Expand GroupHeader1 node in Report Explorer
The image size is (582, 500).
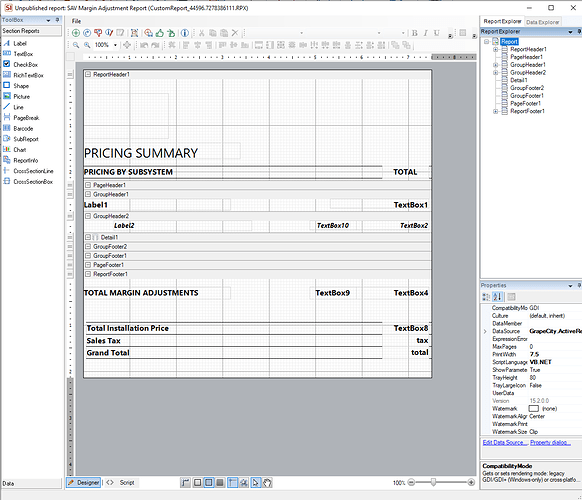coord(496,65)
